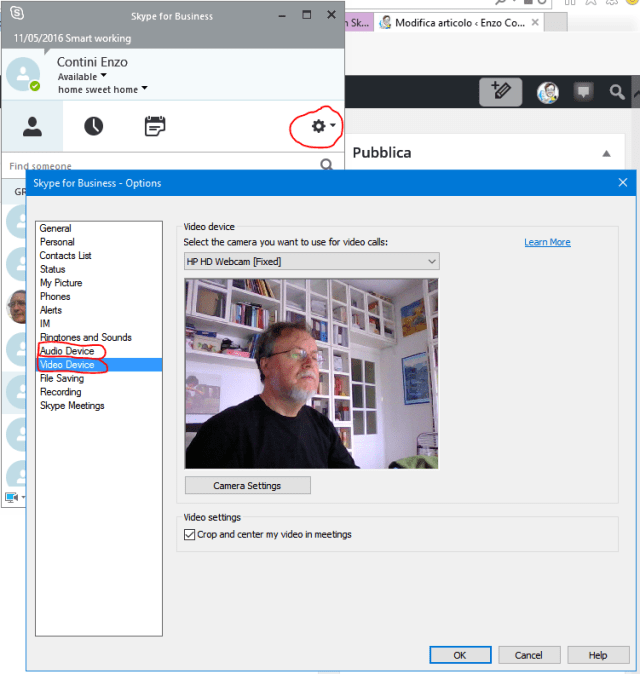Open the Skype options gear icon
Viewport: 640px width, 674px height.
click(x=318, y=126)
